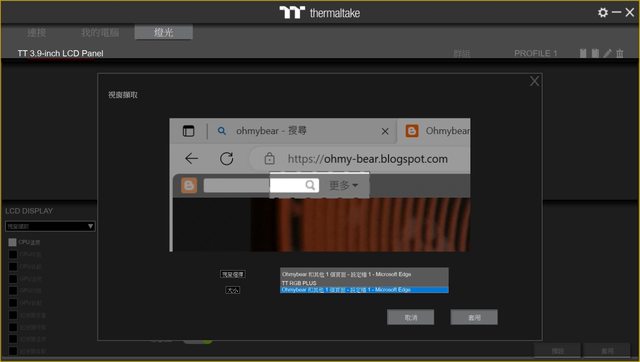Click the 群組 label next to PROFILE 1
640x362 pixels.
click(x=462, y=53)
